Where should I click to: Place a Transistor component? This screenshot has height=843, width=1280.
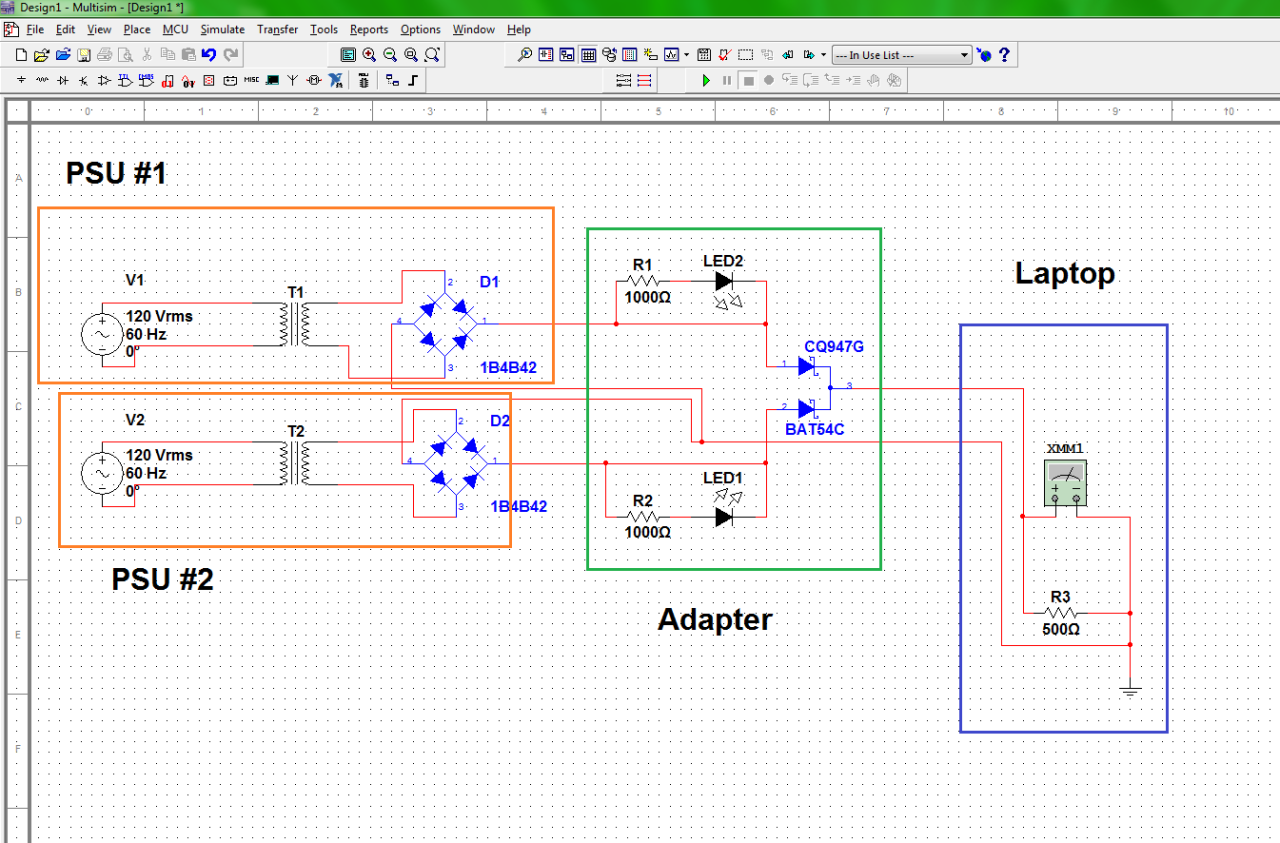[83, 80]
